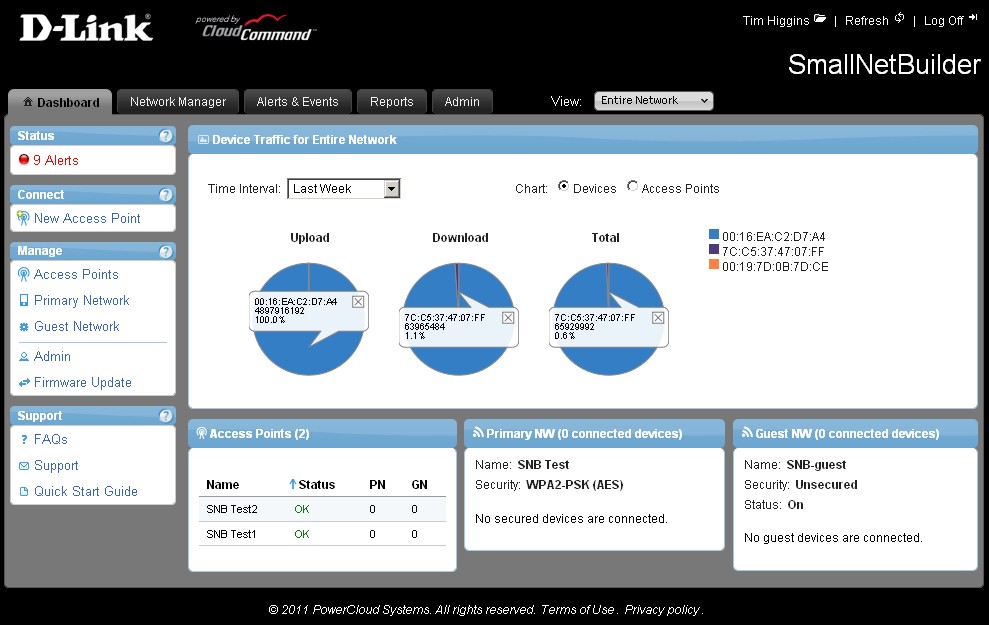Click the Terms of Use link
Viewport: 989px width, 625px height.
pyautogui.click(x=577, y=610)
